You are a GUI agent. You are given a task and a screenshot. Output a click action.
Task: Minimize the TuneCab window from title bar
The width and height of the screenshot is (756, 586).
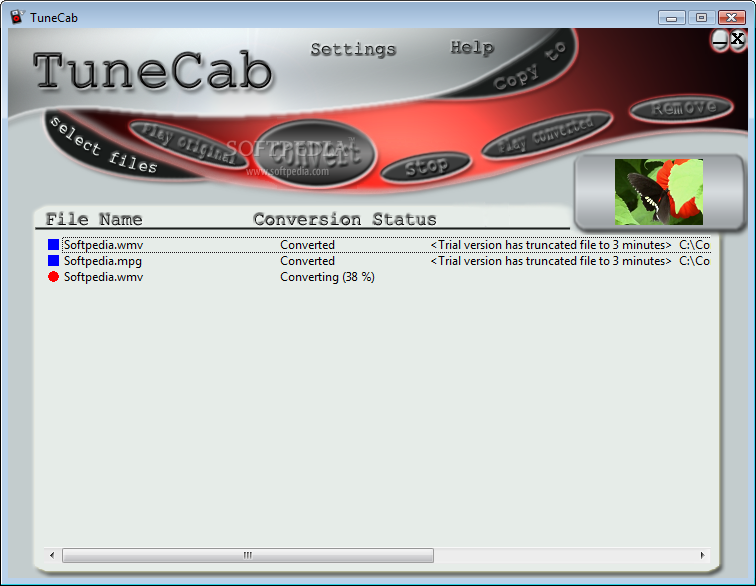[672, 17]
